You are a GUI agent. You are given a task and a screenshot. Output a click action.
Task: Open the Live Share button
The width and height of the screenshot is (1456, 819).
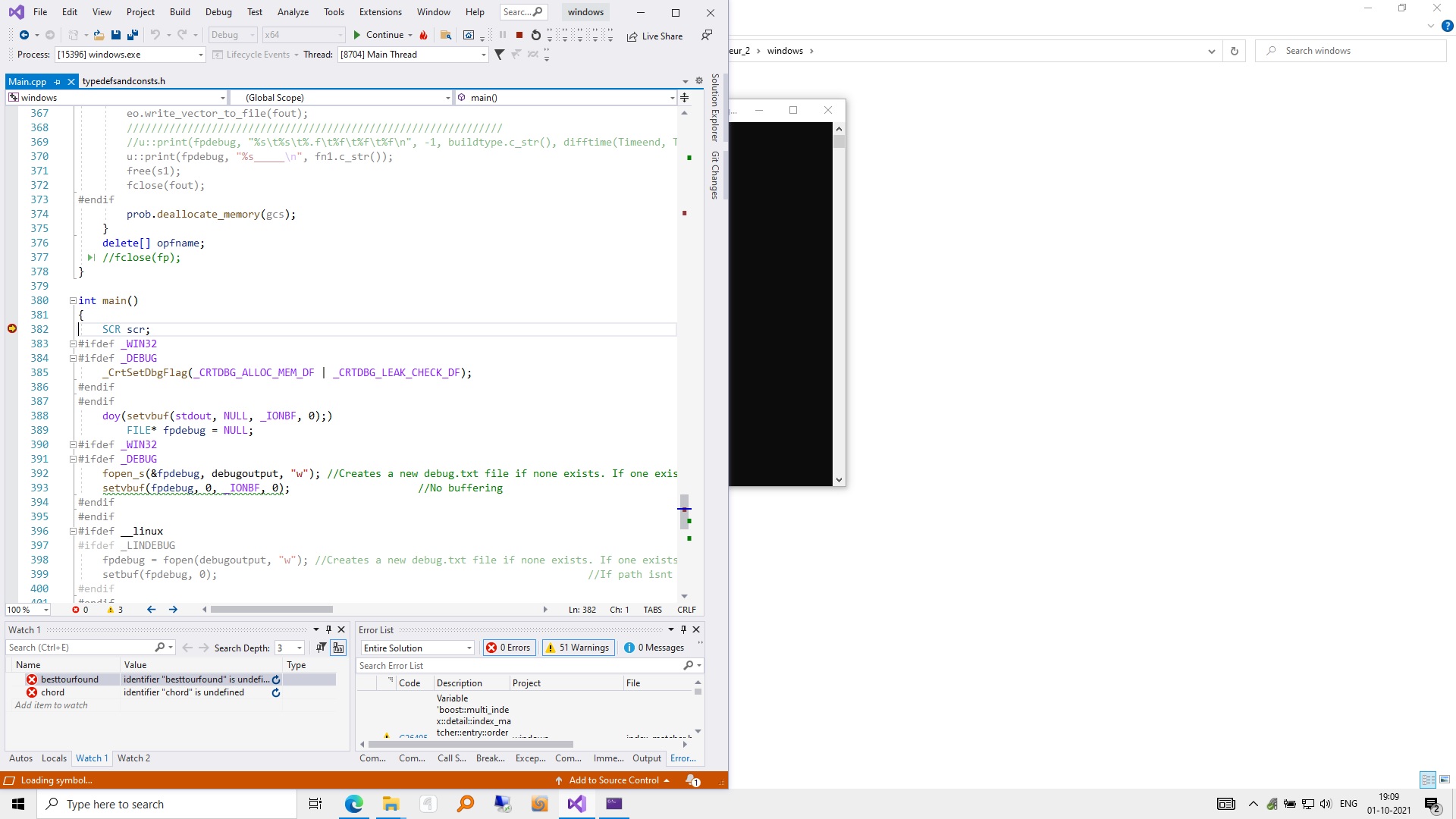(654, 36)
